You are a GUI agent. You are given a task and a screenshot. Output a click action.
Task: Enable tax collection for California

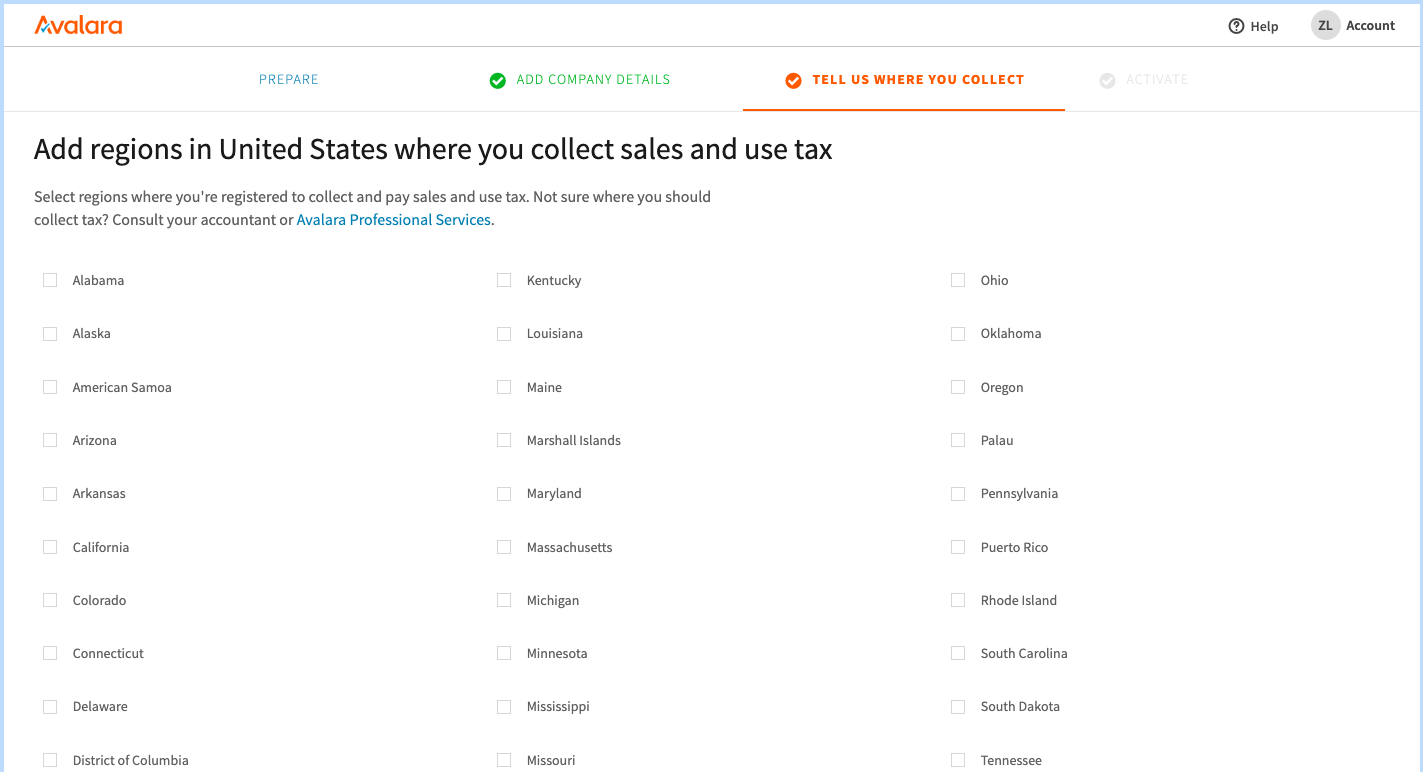click(50, 547)
